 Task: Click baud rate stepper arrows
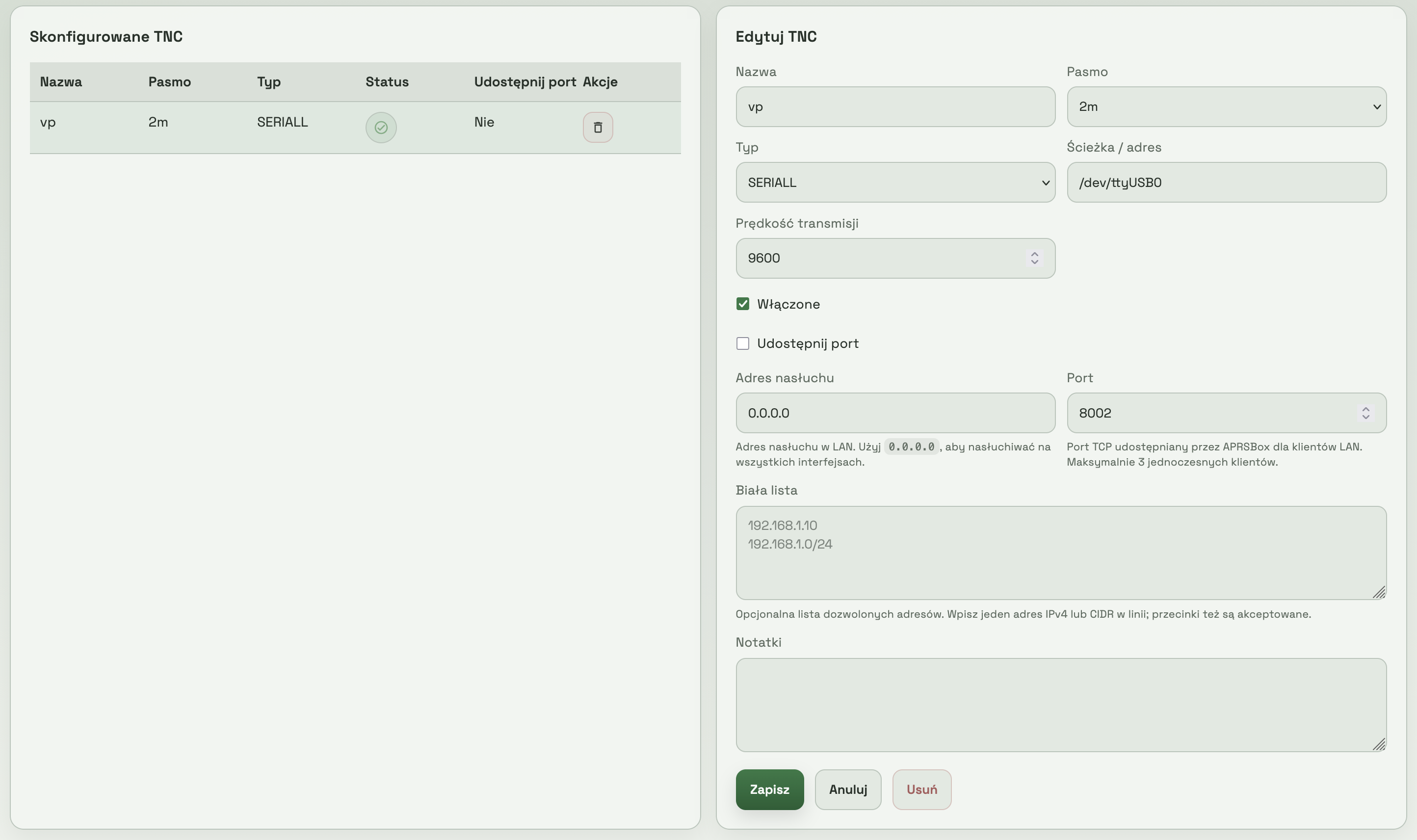coord(1034,258)
